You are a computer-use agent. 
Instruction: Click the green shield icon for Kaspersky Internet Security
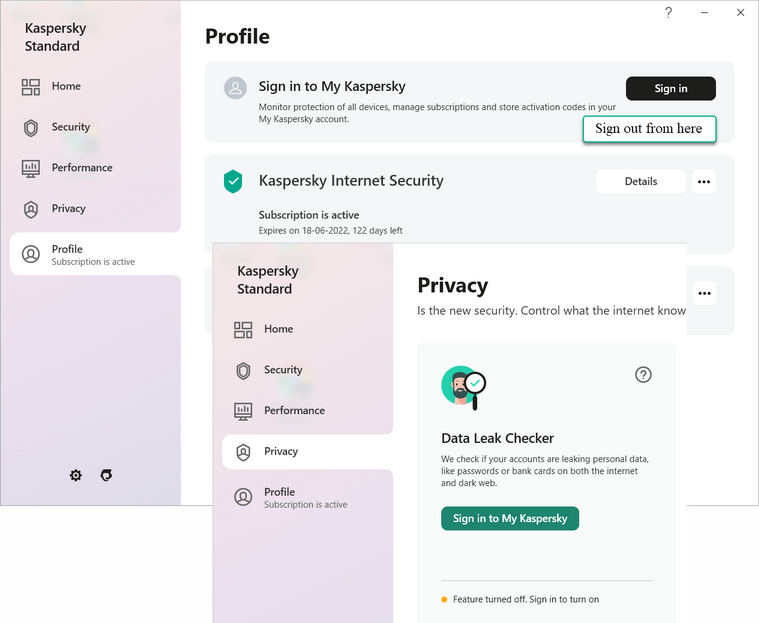coord(233,181)
